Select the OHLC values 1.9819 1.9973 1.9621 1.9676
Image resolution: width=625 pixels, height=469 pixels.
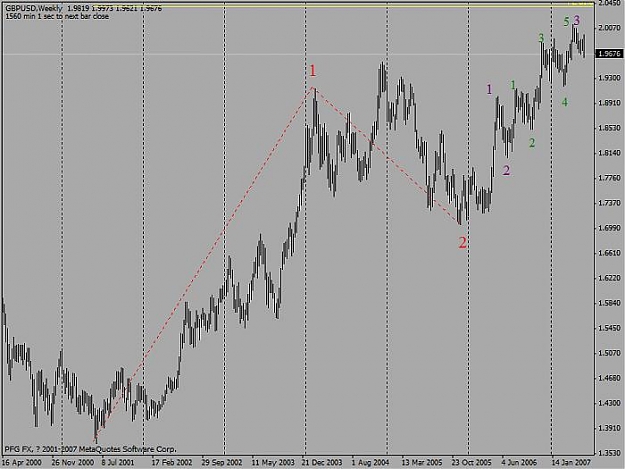114,8
